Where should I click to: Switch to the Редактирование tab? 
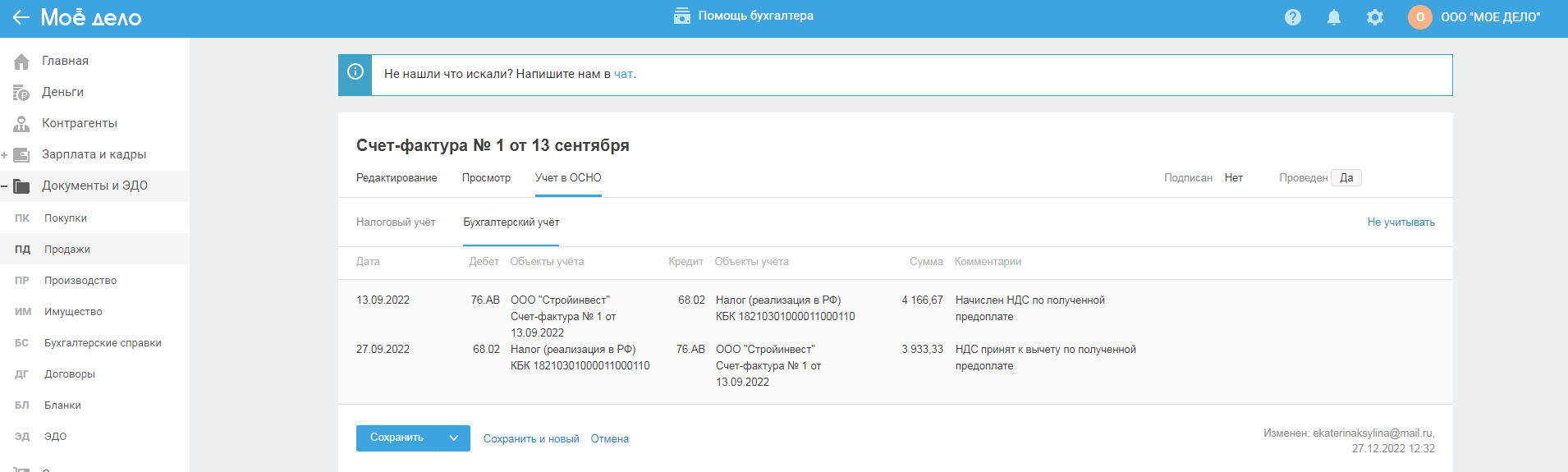pos(397,178)
